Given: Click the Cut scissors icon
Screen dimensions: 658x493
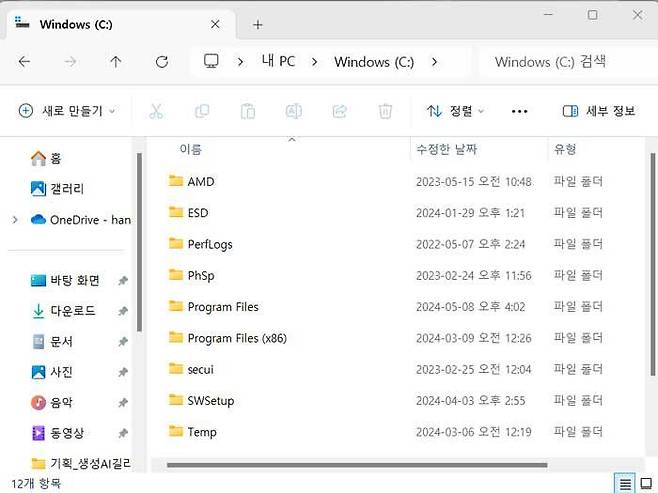Looking at the screenshot, I should [156, 111].
